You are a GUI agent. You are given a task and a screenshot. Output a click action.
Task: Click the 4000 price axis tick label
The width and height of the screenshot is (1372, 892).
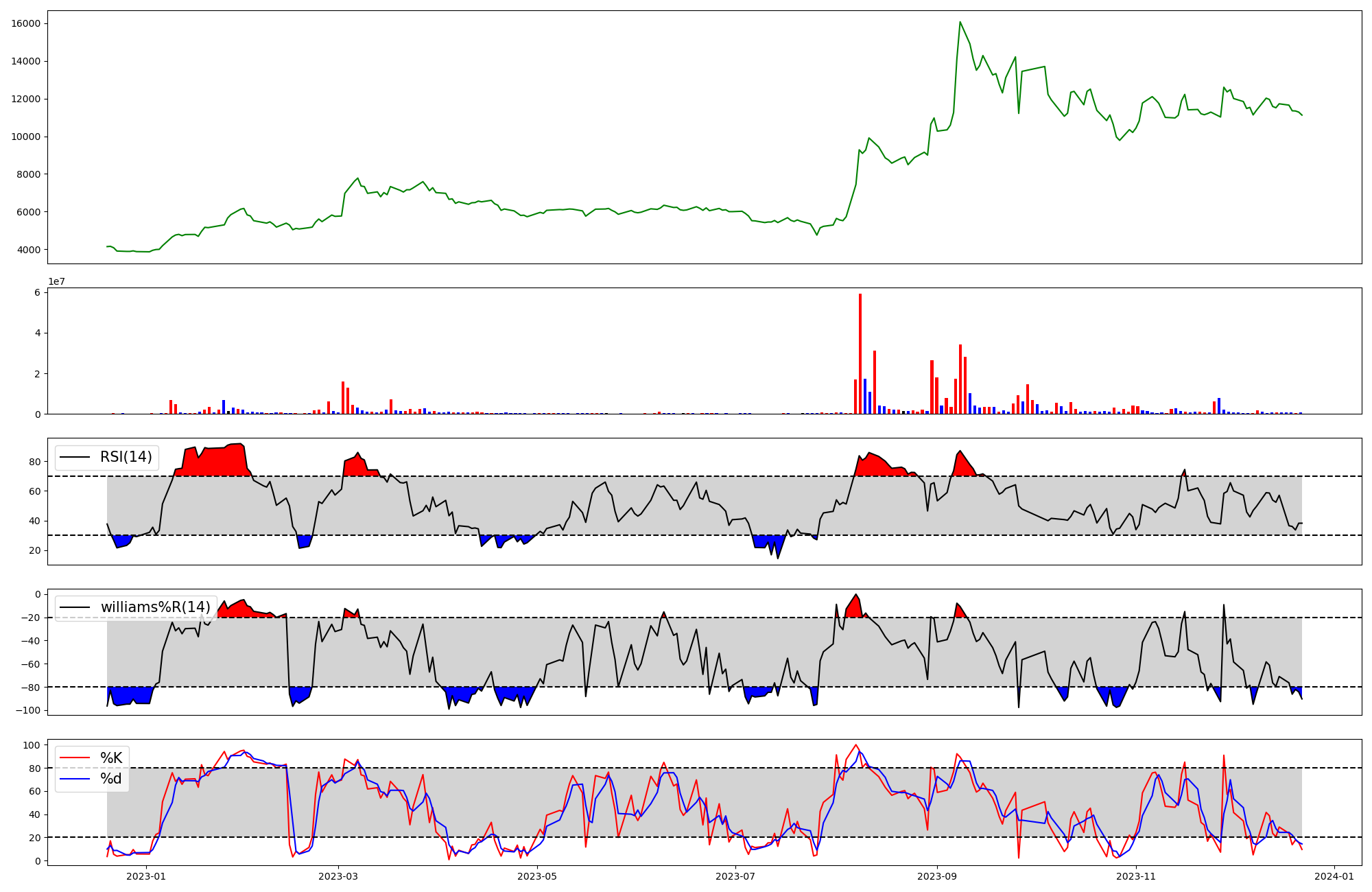pos(29,250)
